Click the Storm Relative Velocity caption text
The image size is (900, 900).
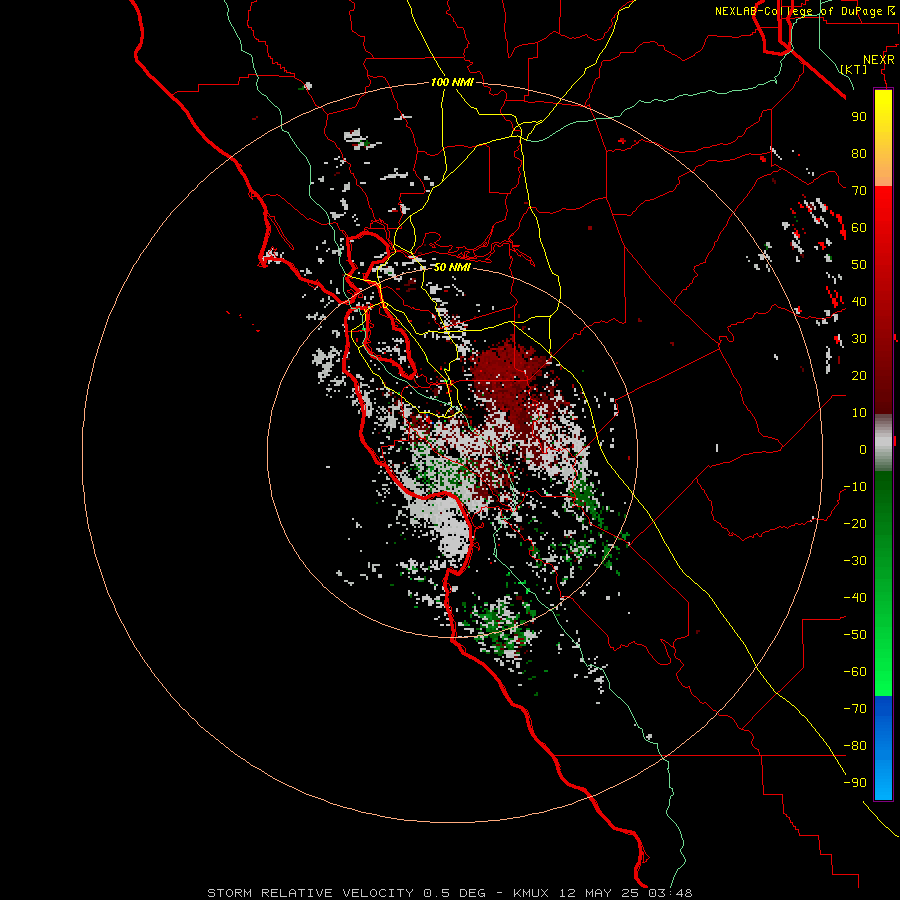[x=449, y=893]
